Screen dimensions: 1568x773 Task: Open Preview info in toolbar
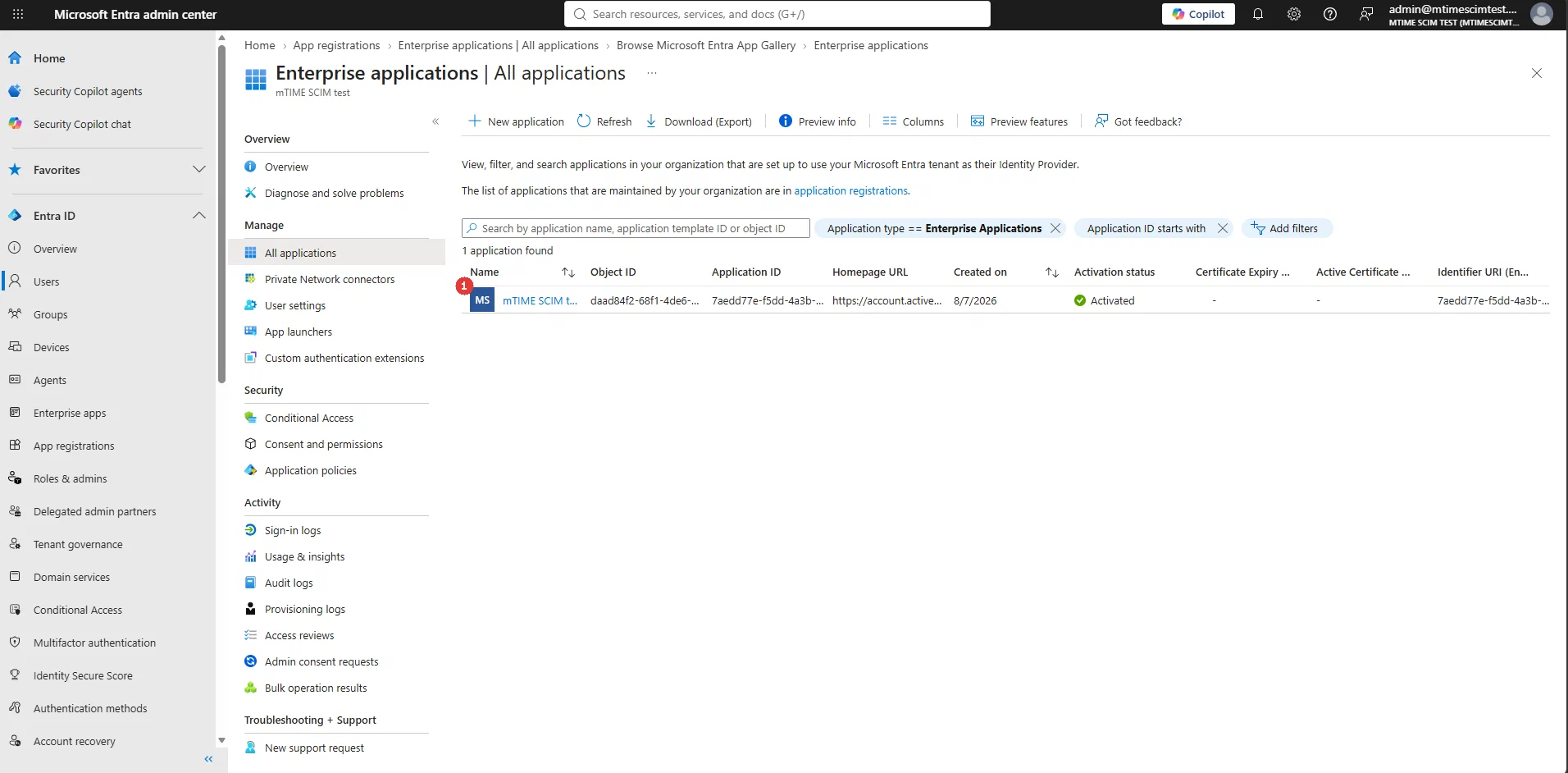pyautogui.click(x=817, y=121)
